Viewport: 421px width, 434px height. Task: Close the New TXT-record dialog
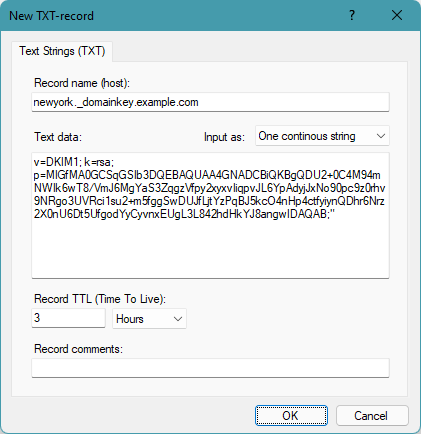(397, 15)
